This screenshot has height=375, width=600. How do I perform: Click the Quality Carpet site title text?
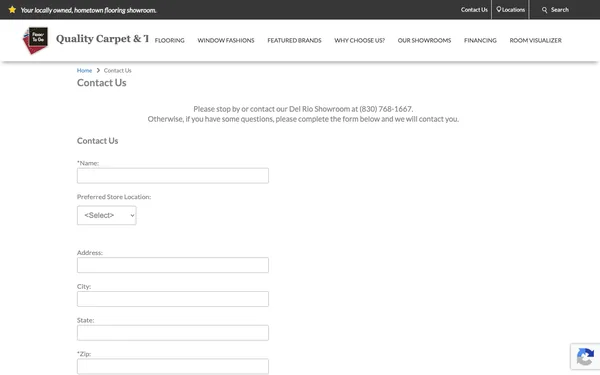[x=102, y=39]
